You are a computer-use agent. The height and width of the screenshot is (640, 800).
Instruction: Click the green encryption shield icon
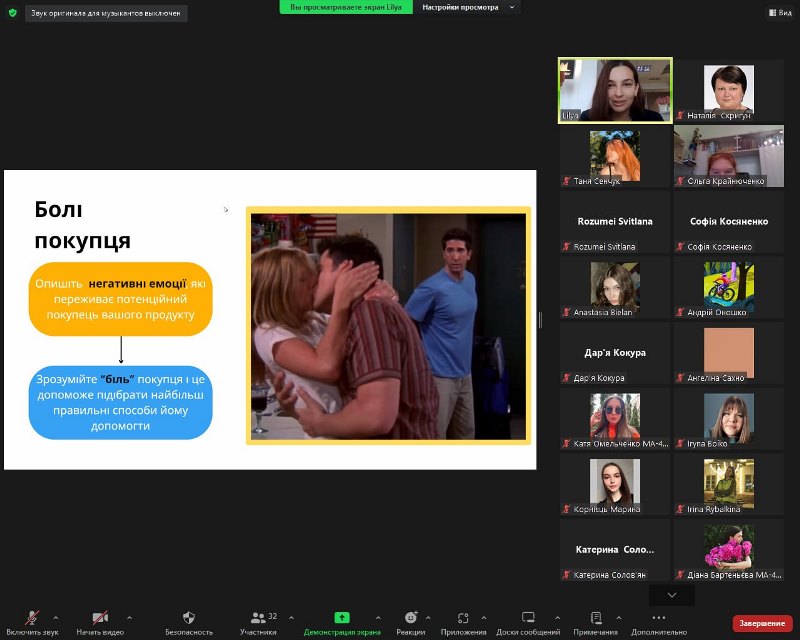12,13
